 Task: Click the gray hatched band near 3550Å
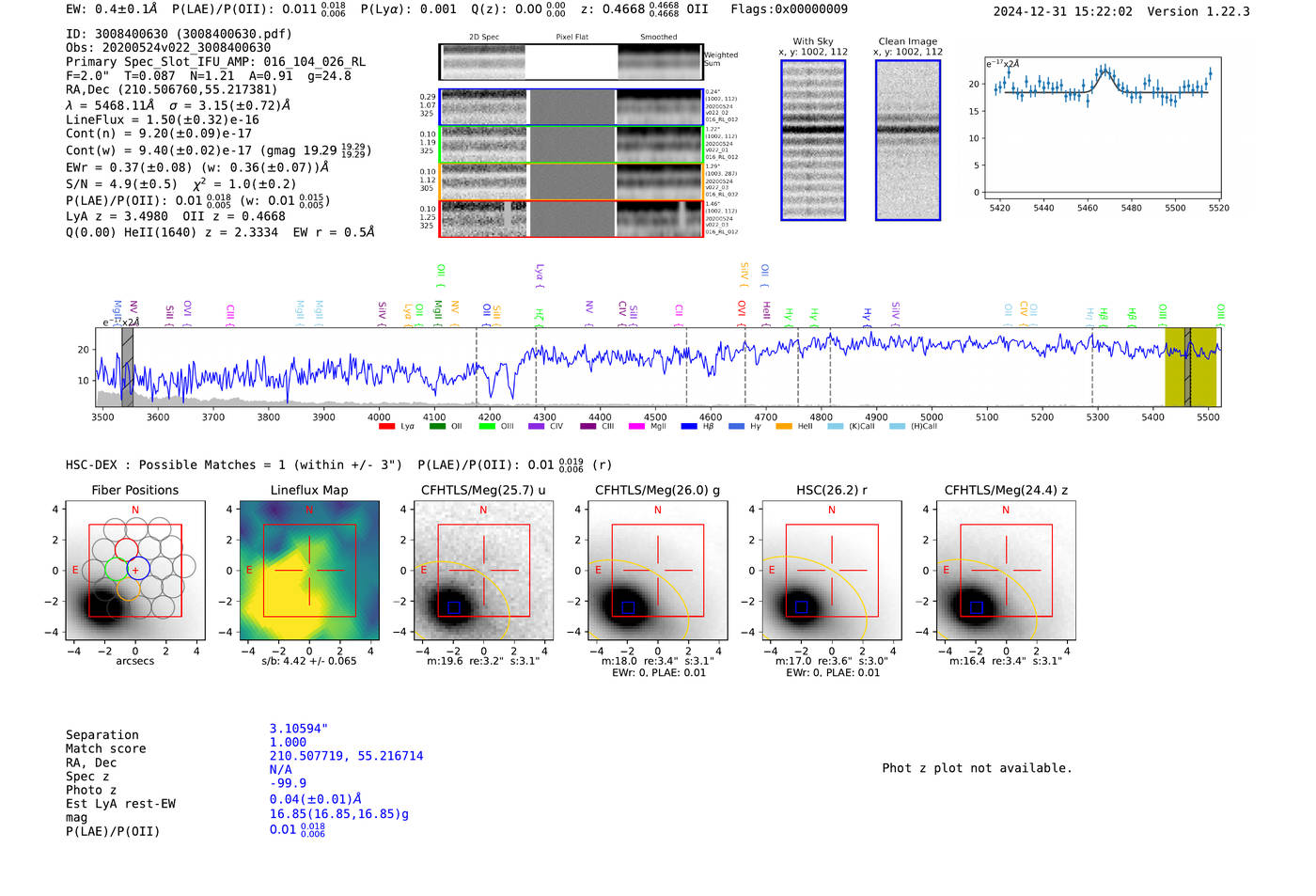point(127,367)
